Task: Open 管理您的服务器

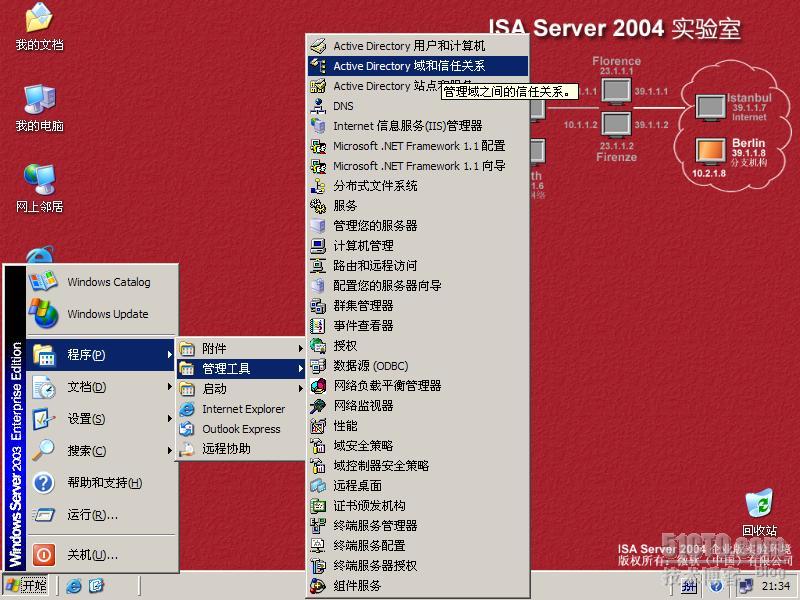Action: tap(418, 226)
